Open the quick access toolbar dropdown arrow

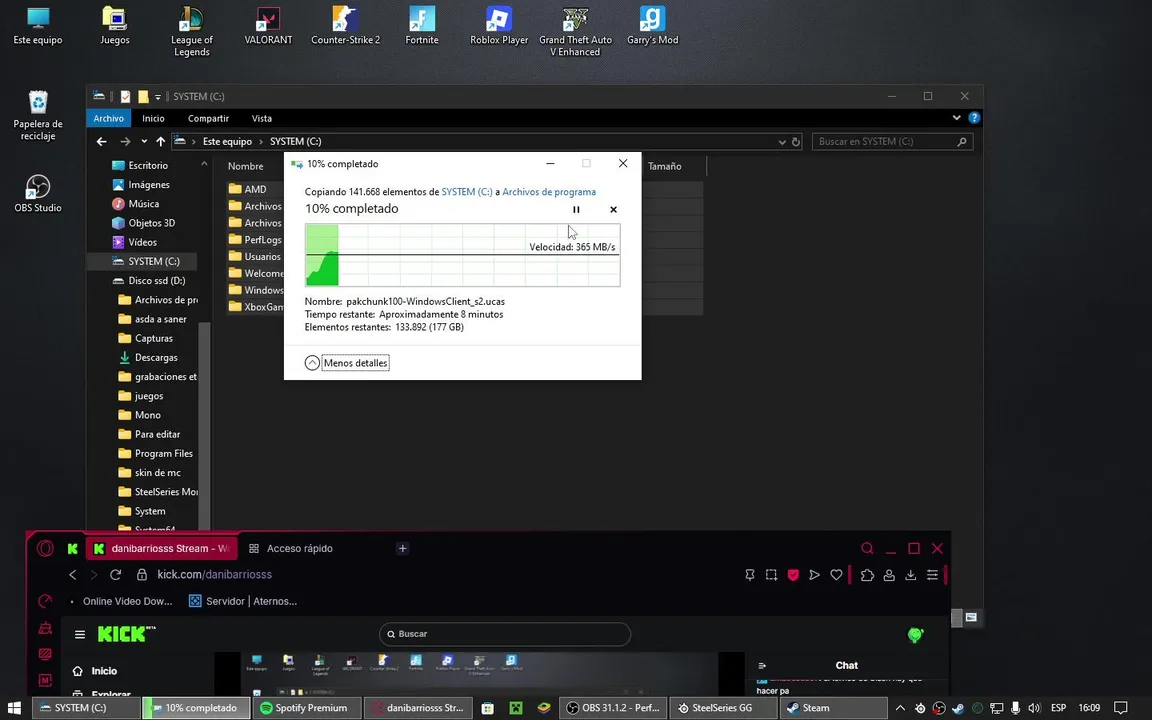click(x=157, y=97)
